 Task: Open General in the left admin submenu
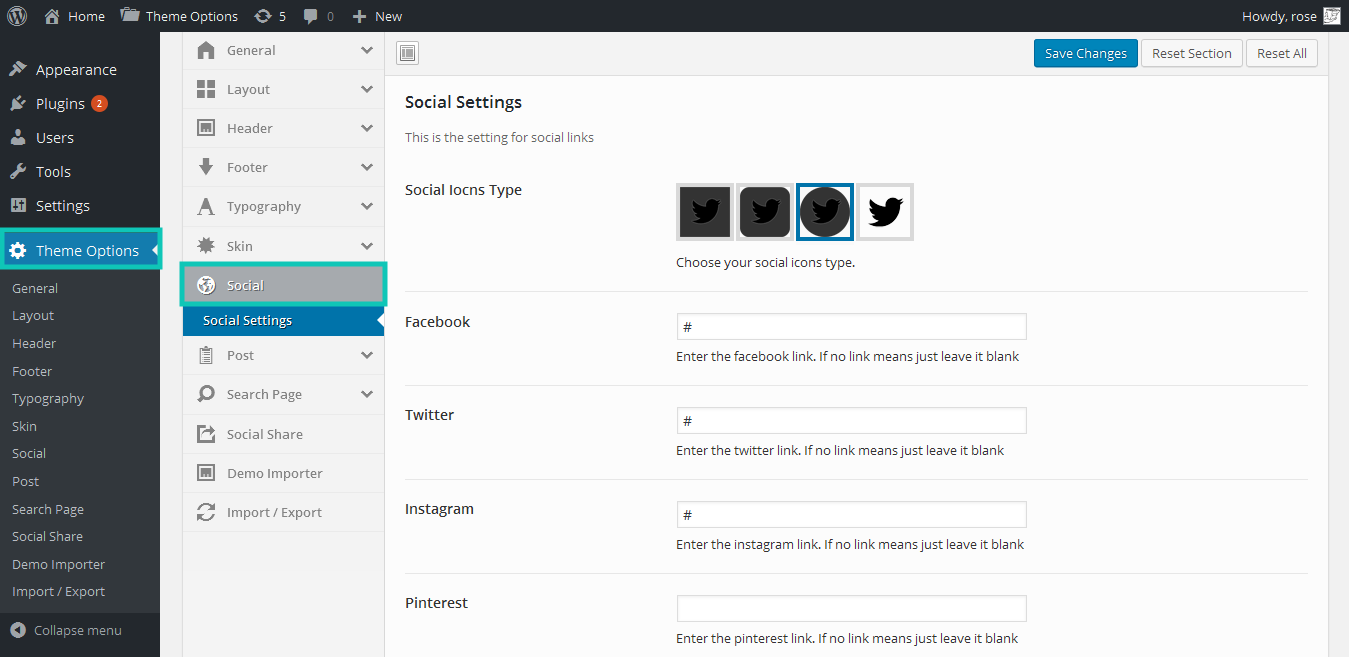[x=35, y=288]
